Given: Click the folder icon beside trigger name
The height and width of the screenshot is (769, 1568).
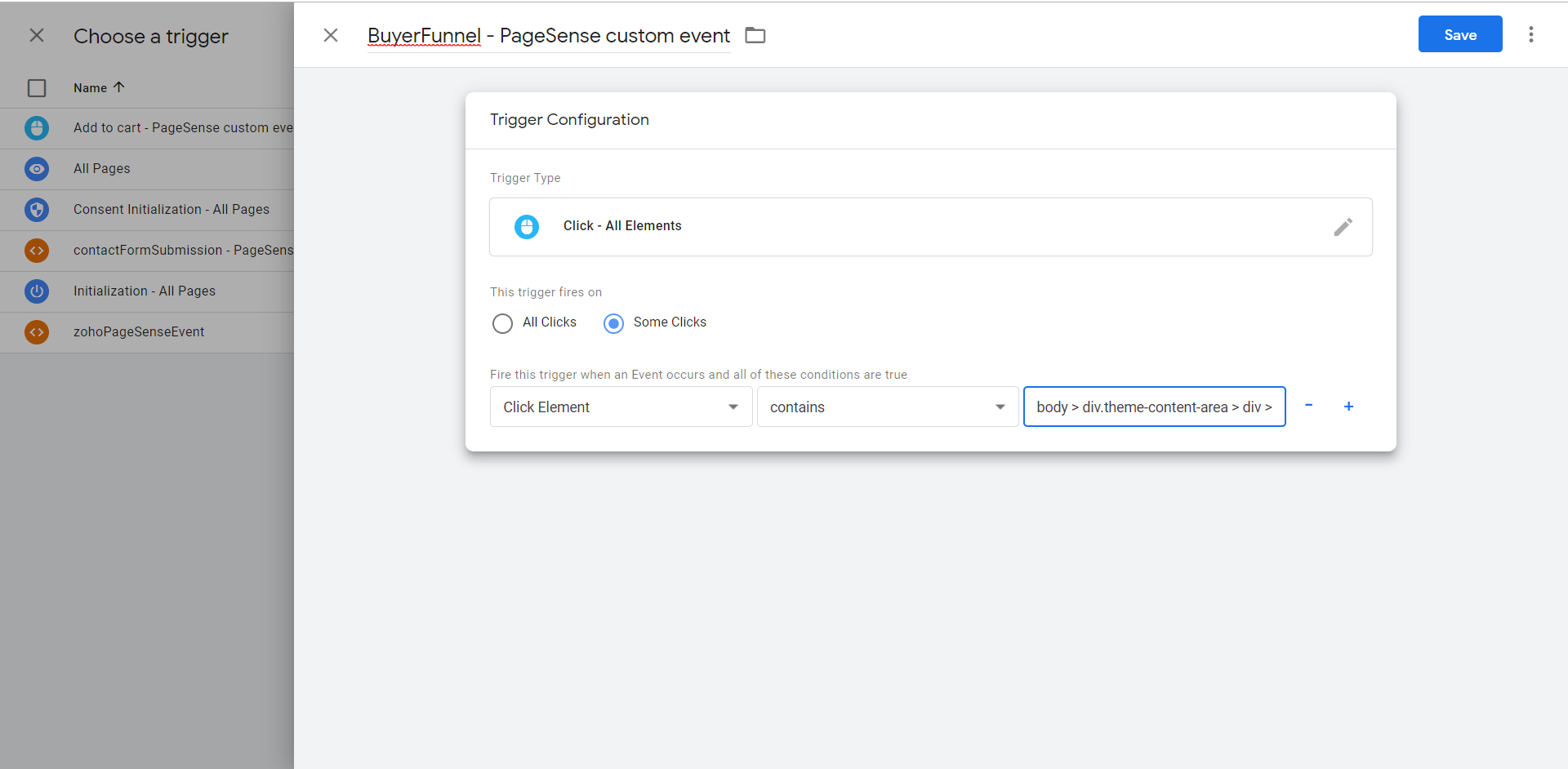Looking at the screenshot, I should click(x=755, y=35).
